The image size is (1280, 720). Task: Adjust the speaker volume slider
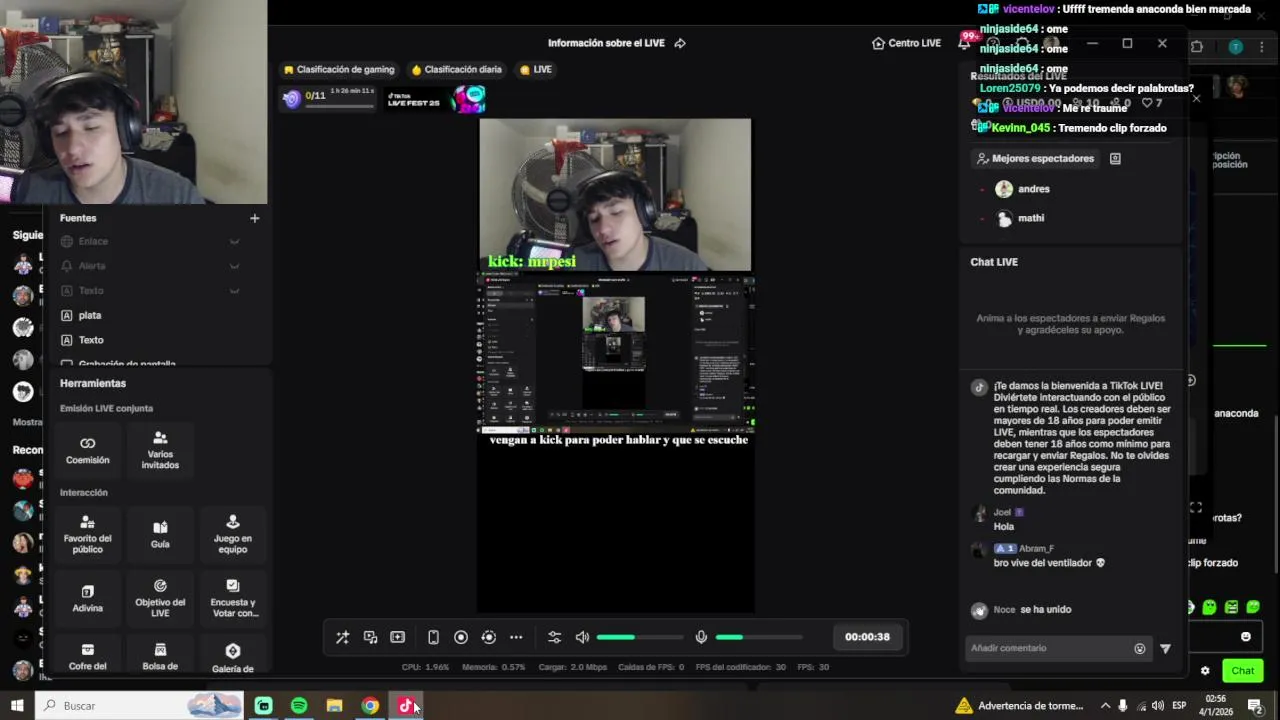(638, 637)
